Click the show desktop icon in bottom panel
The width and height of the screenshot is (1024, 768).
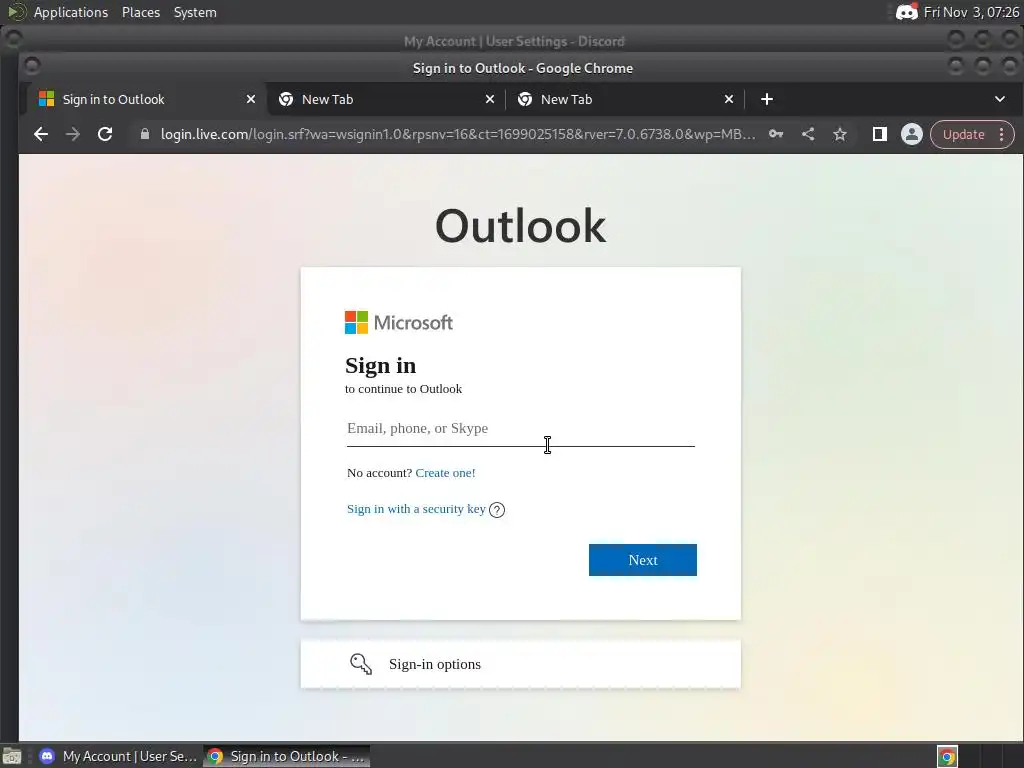coord(11,757)
